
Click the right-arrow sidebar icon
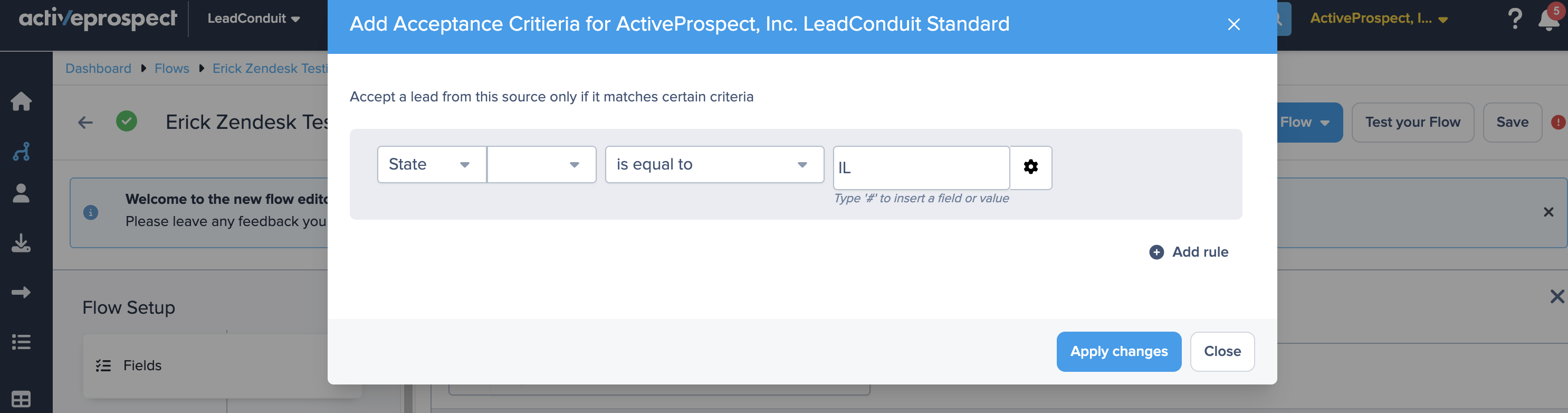pos(21,293)
